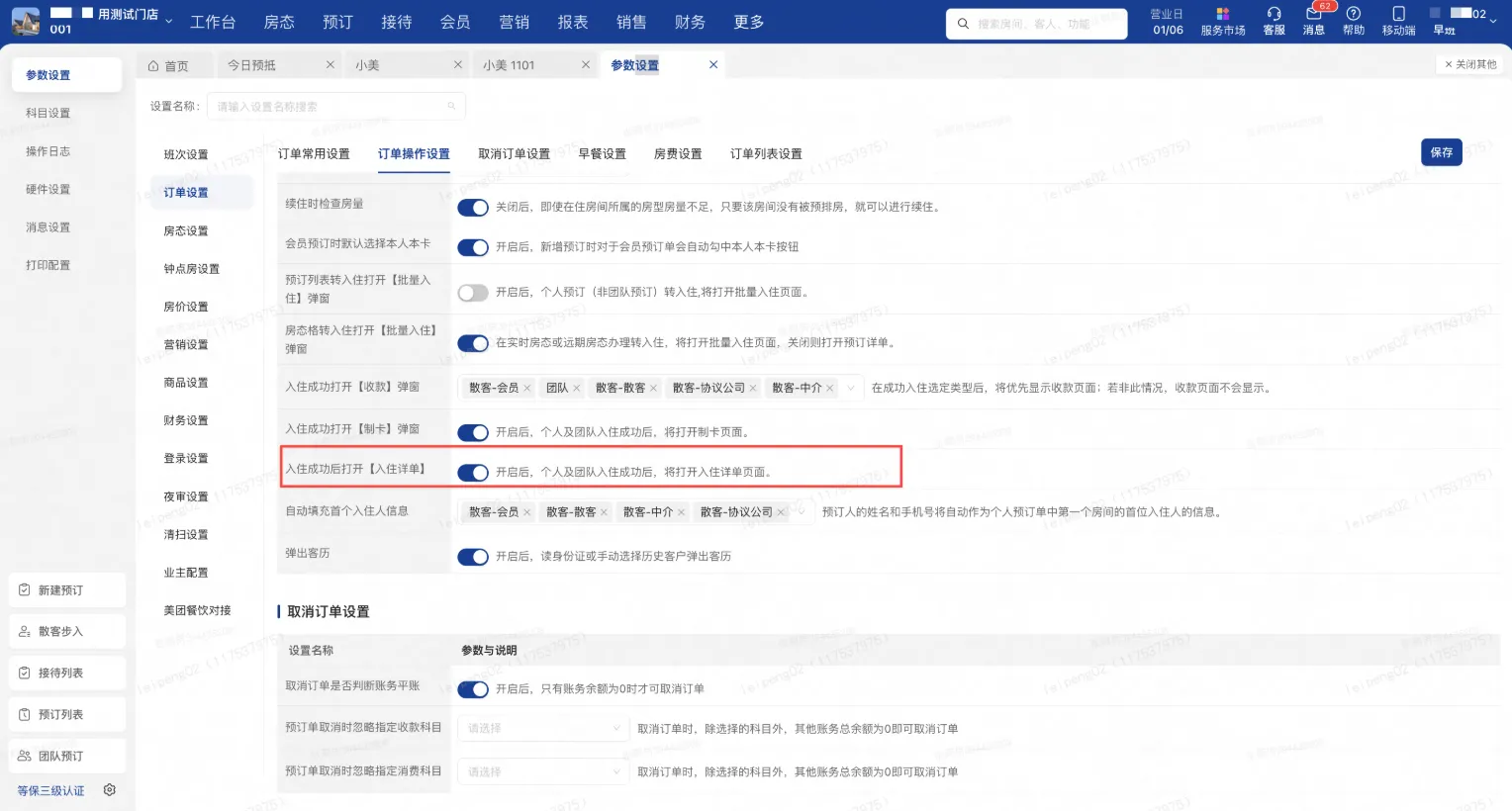Open 预订单取消时忽略指定消费科目 dropdown
1512x811 pixels.
click(543, 772)
